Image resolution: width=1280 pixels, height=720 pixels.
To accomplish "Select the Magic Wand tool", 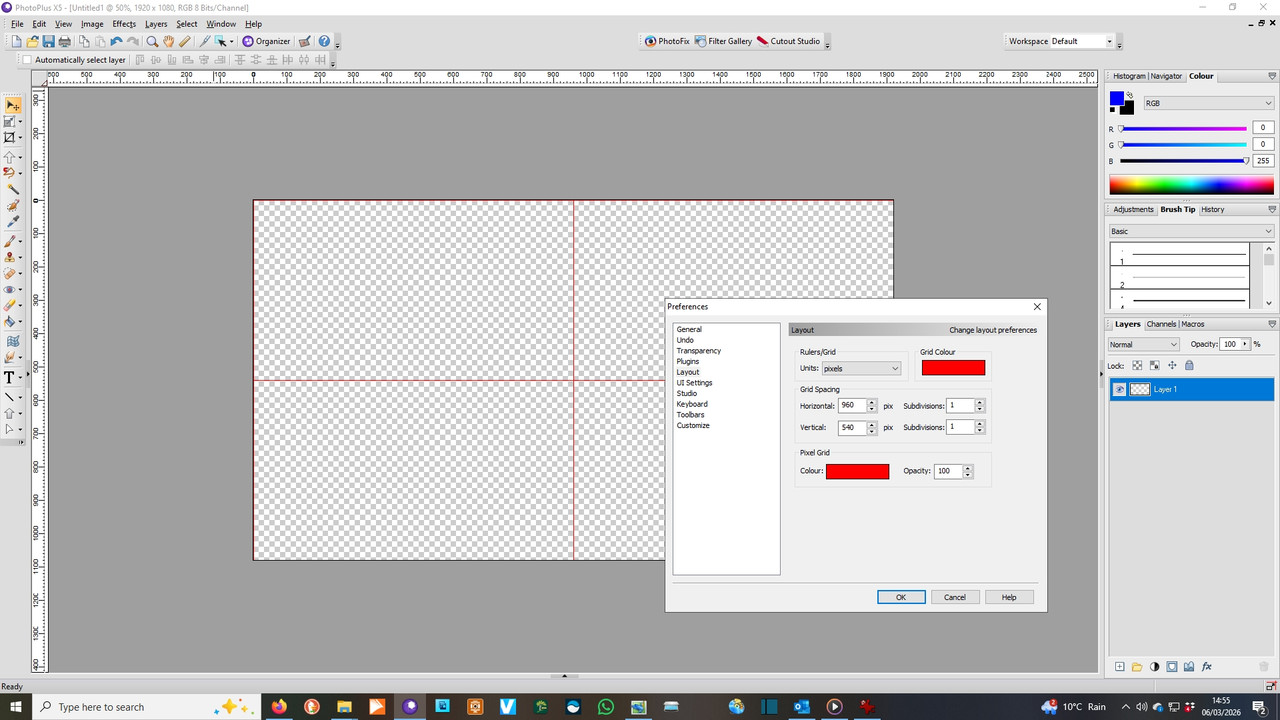I will point(12,189).
